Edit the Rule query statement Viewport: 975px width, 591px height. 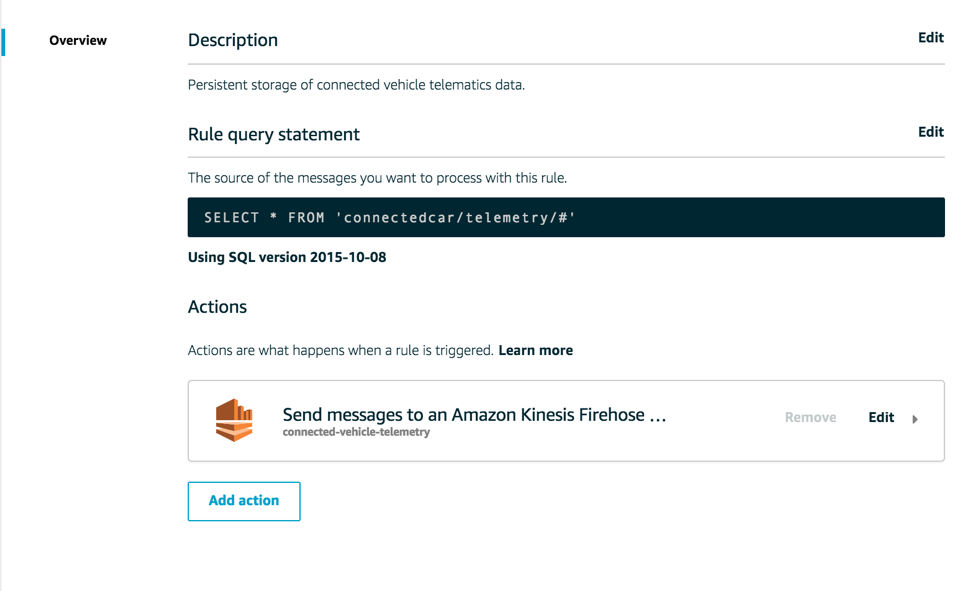coord(931,132)
